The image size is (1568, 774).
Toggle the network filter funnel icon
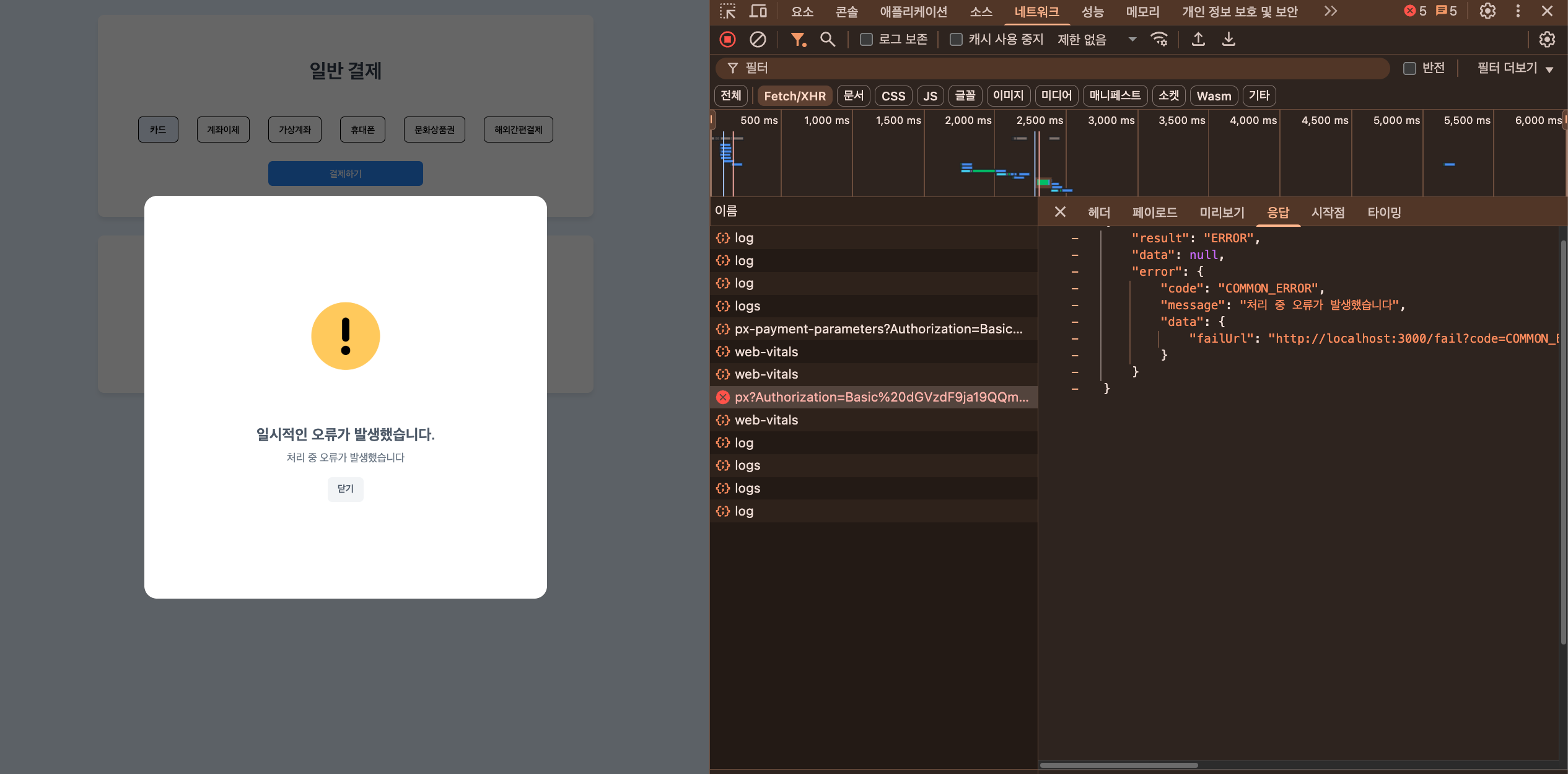coord(798,40)
